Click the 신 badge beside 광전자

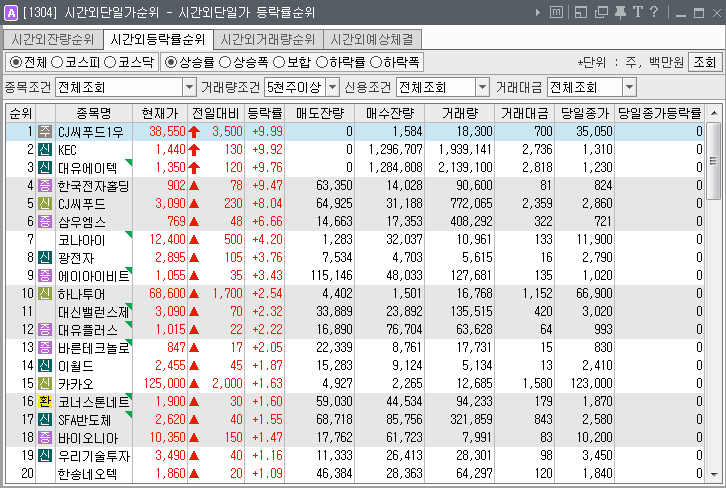44,257
